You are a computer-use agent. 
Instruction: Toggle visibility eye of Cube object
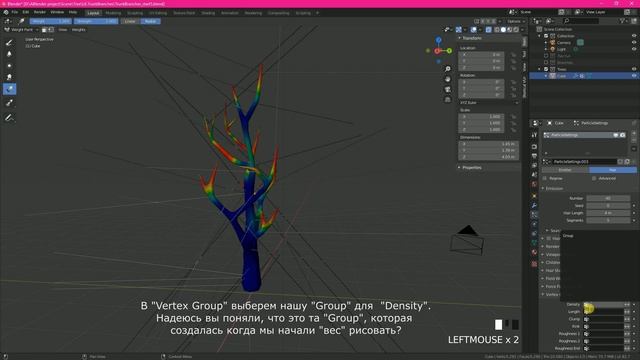[634, 76]
